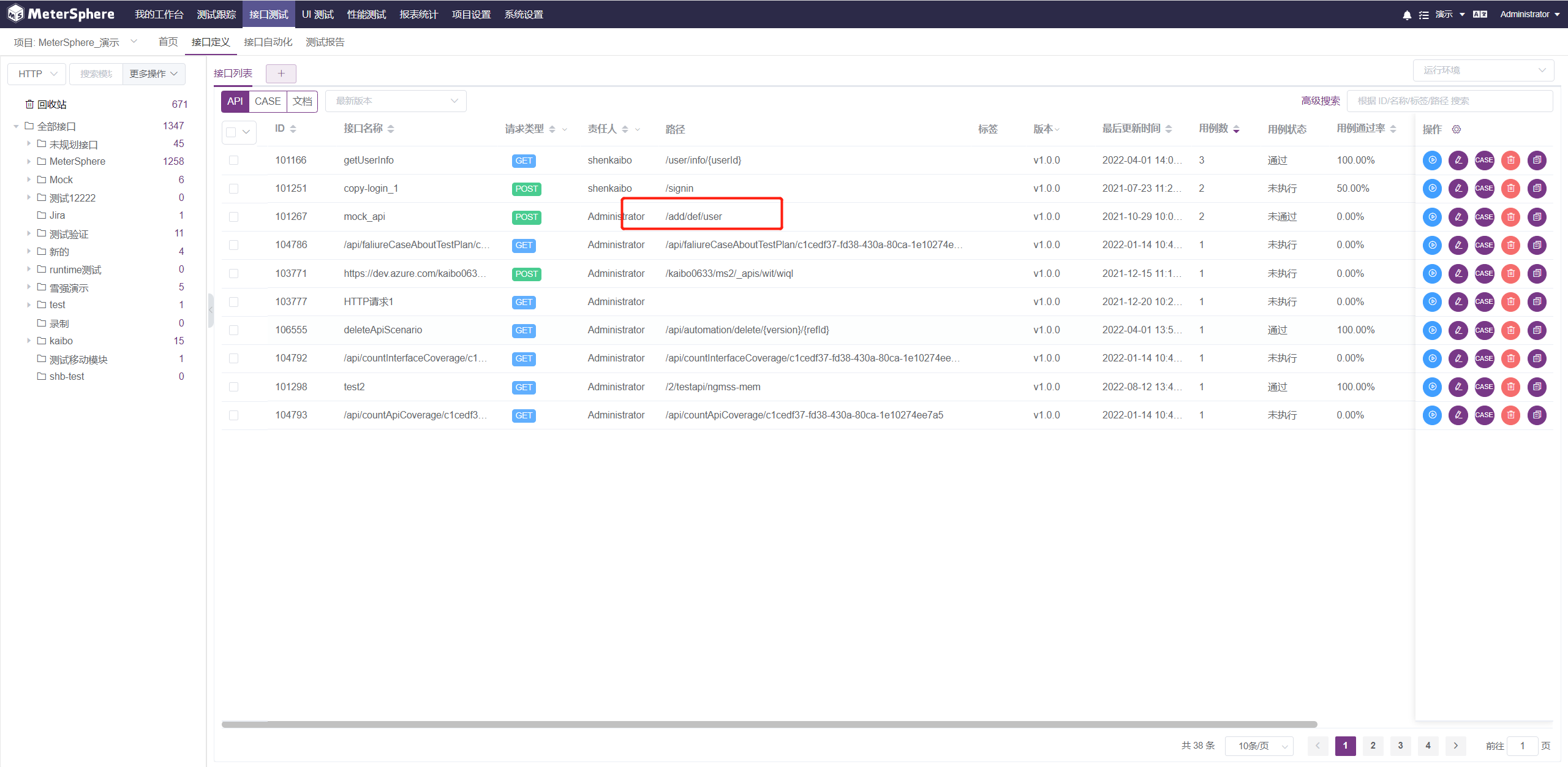Run the getUserInfo API with play icon

tap(1431, 161)
